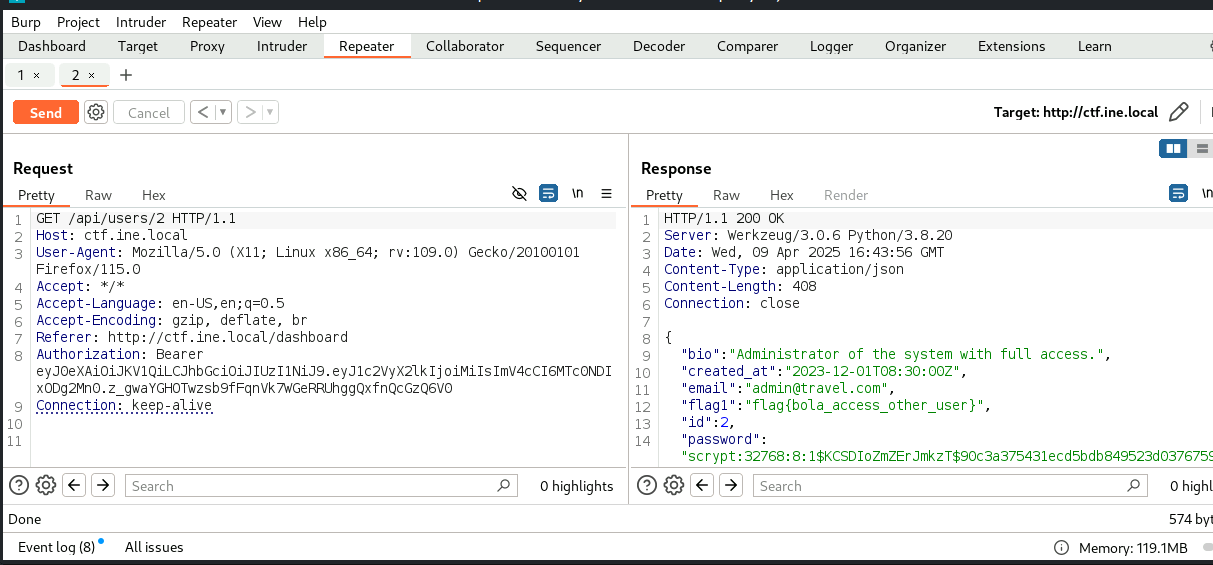Switch to the Decoder tab
This screenshot has width=1213, height=565.
coord(659,46)
